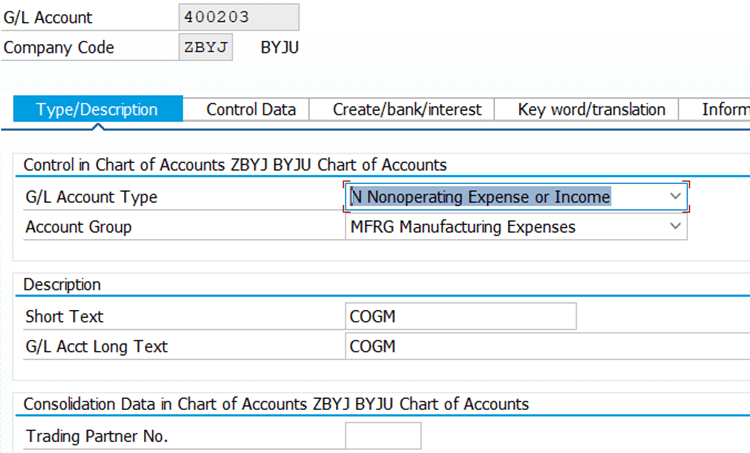Click the empty Trading Partner No. field
750x453 pixels.
(x=383, y=436)
